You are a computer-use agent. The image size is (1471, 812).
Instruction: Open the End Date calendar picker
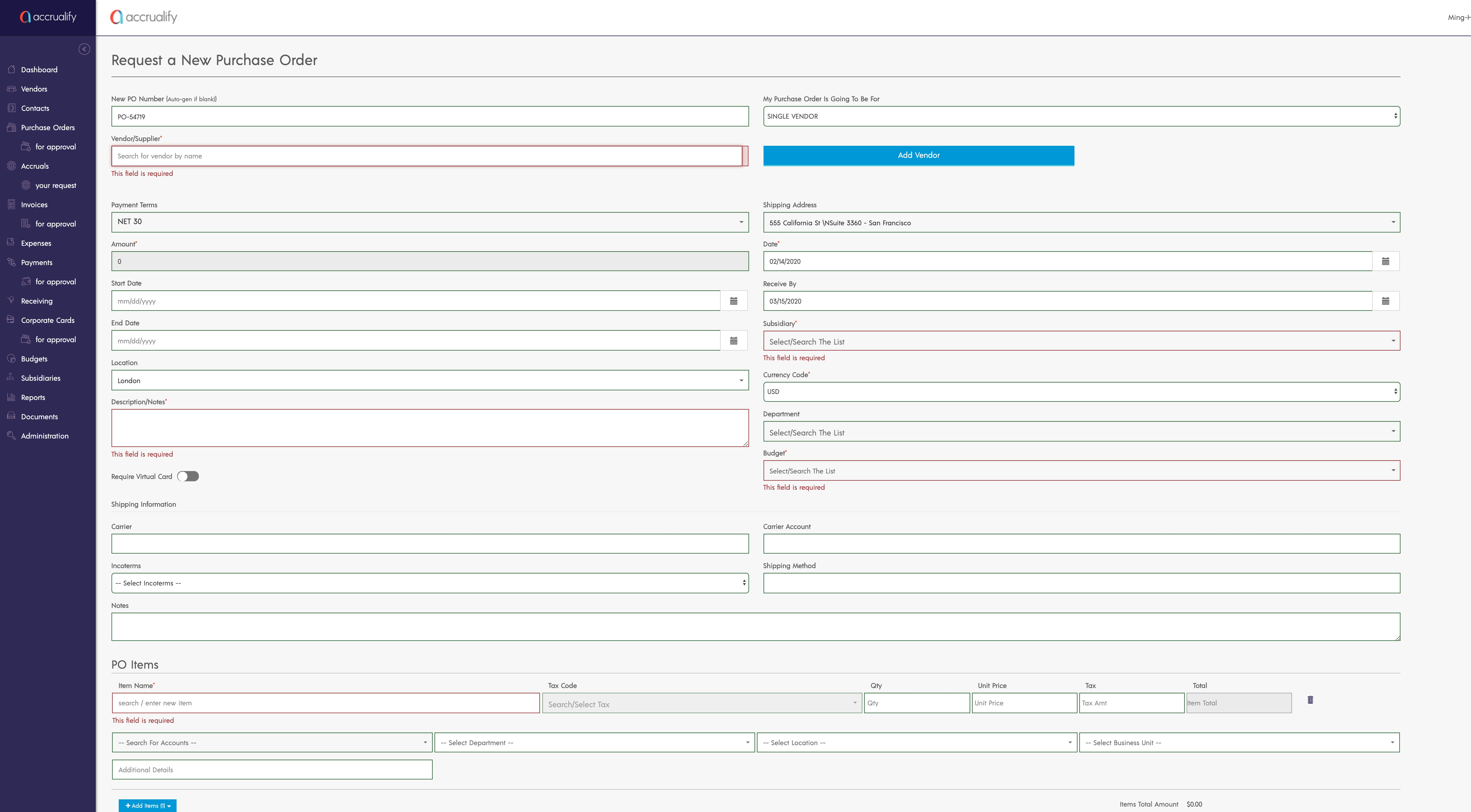point(734,341)
